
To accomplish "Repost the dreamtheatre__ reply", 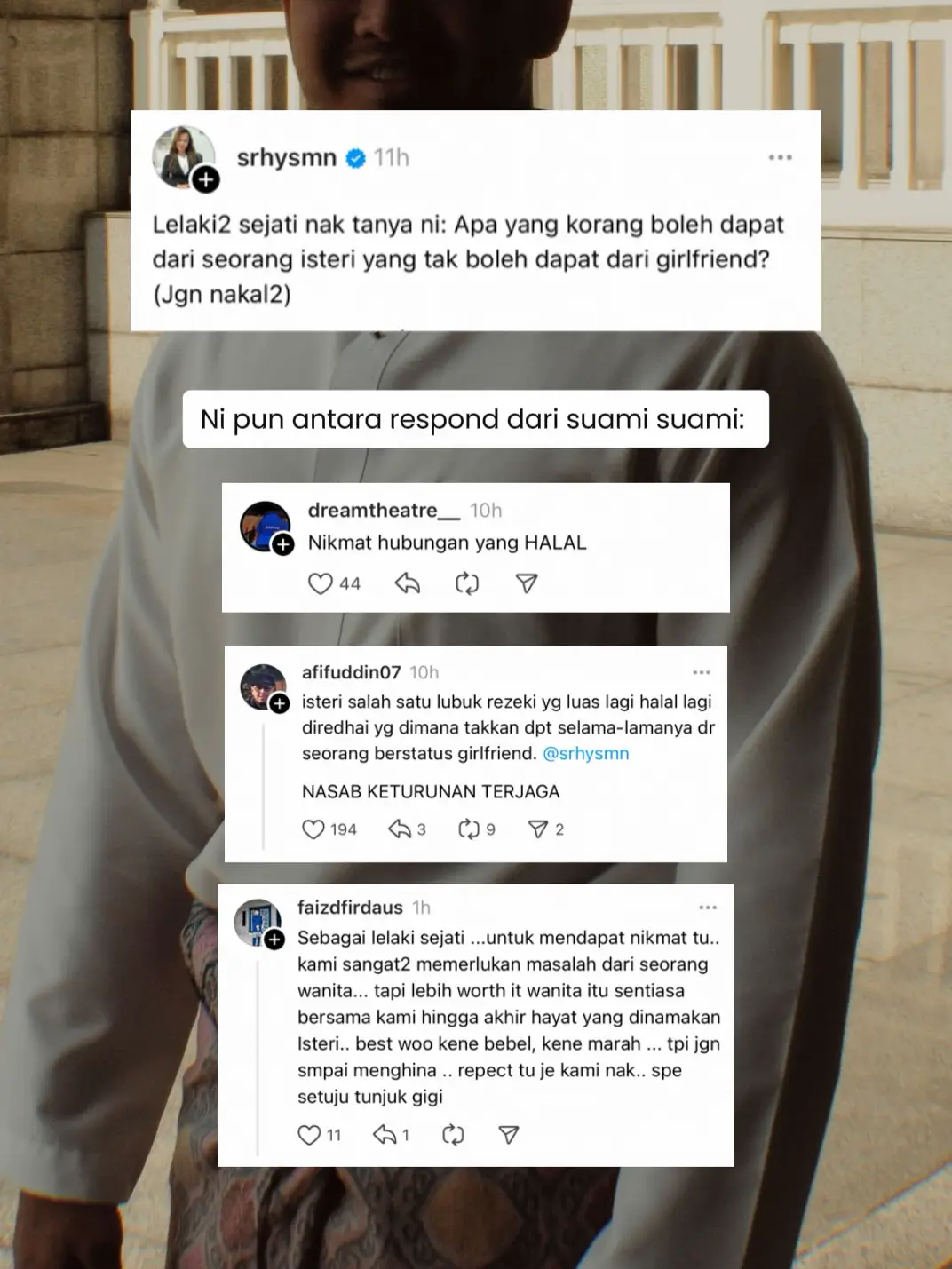I will [x=467, y=583].
